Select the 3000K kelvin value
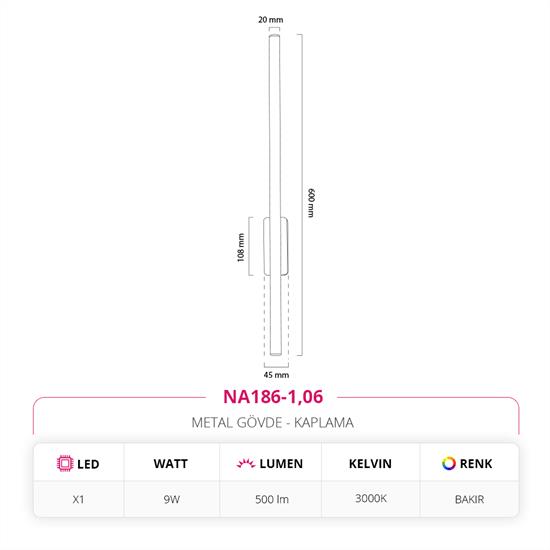550x550 pixels. [x=371, y=498]
